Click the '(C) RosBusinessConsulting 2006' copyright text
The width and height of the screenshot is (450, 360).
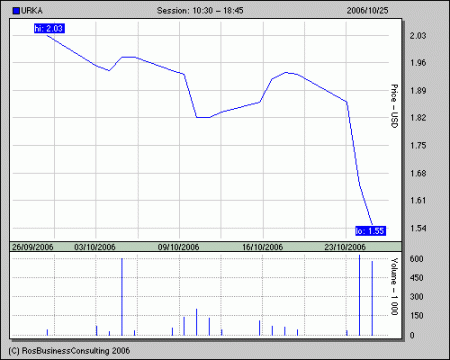pos(69,351)
